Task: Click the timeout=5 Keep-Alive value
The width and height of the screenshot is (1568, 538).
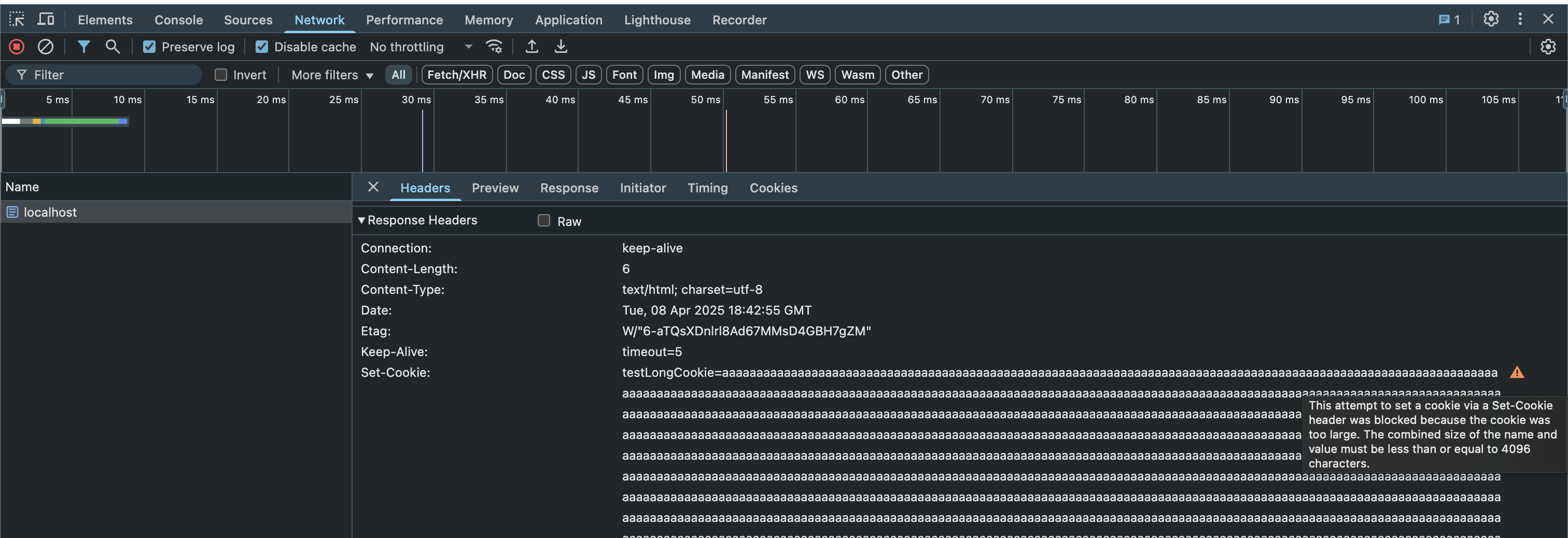Action: [652, 352]
